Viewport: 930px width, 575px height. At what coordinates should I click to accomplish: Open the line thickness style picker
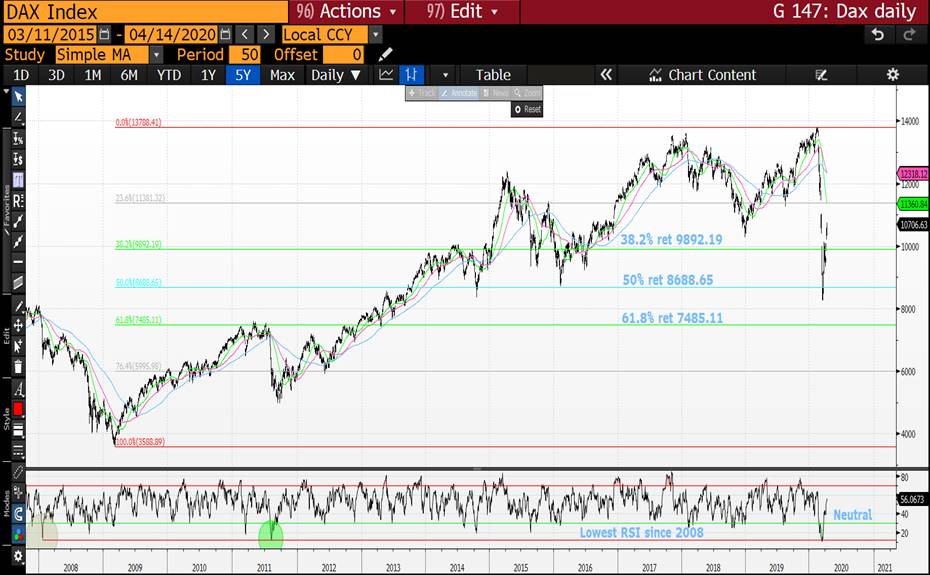coord(18,430)
